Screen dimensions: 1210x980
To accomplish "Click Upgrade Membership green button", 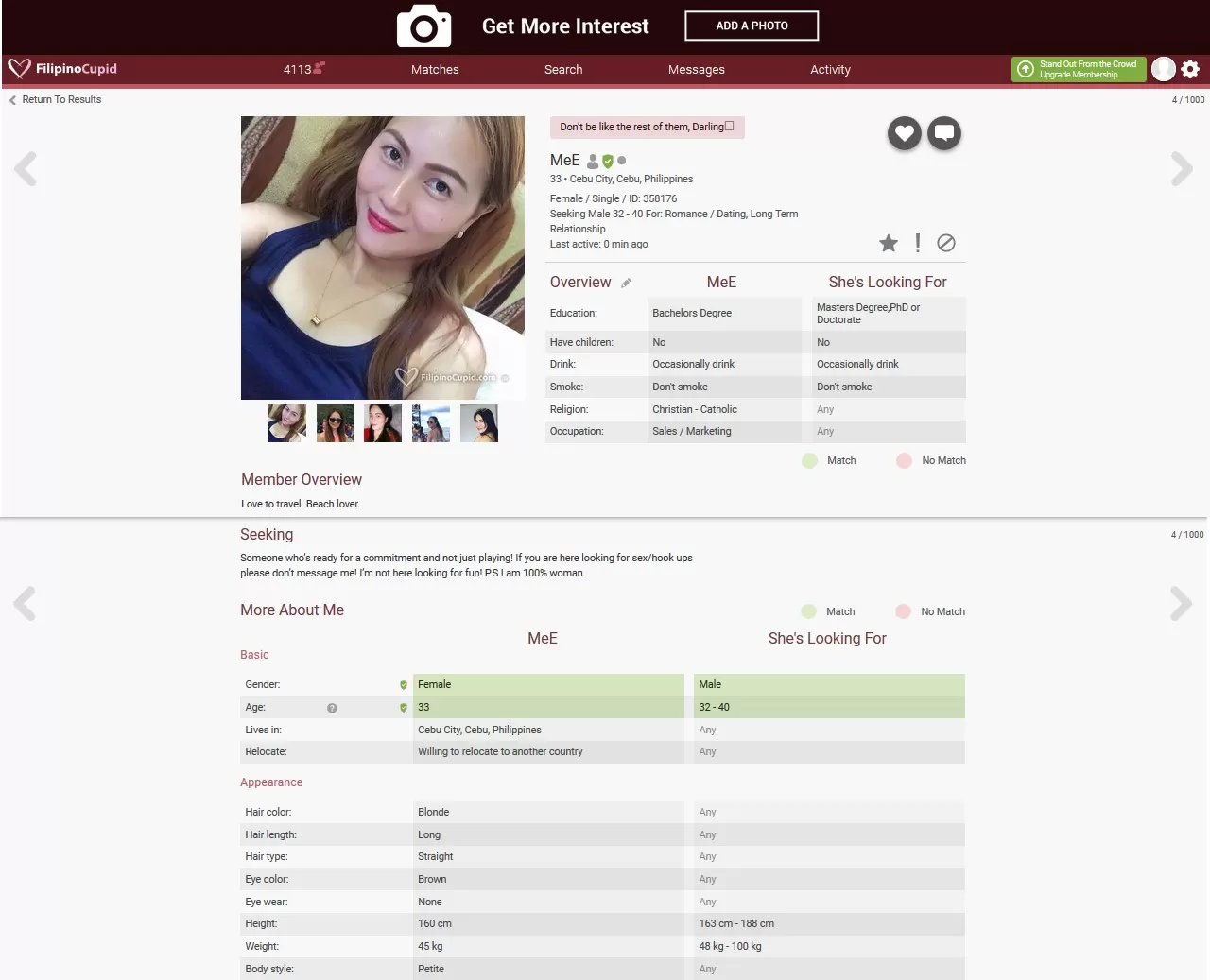I will click(x=1078, y=69).
